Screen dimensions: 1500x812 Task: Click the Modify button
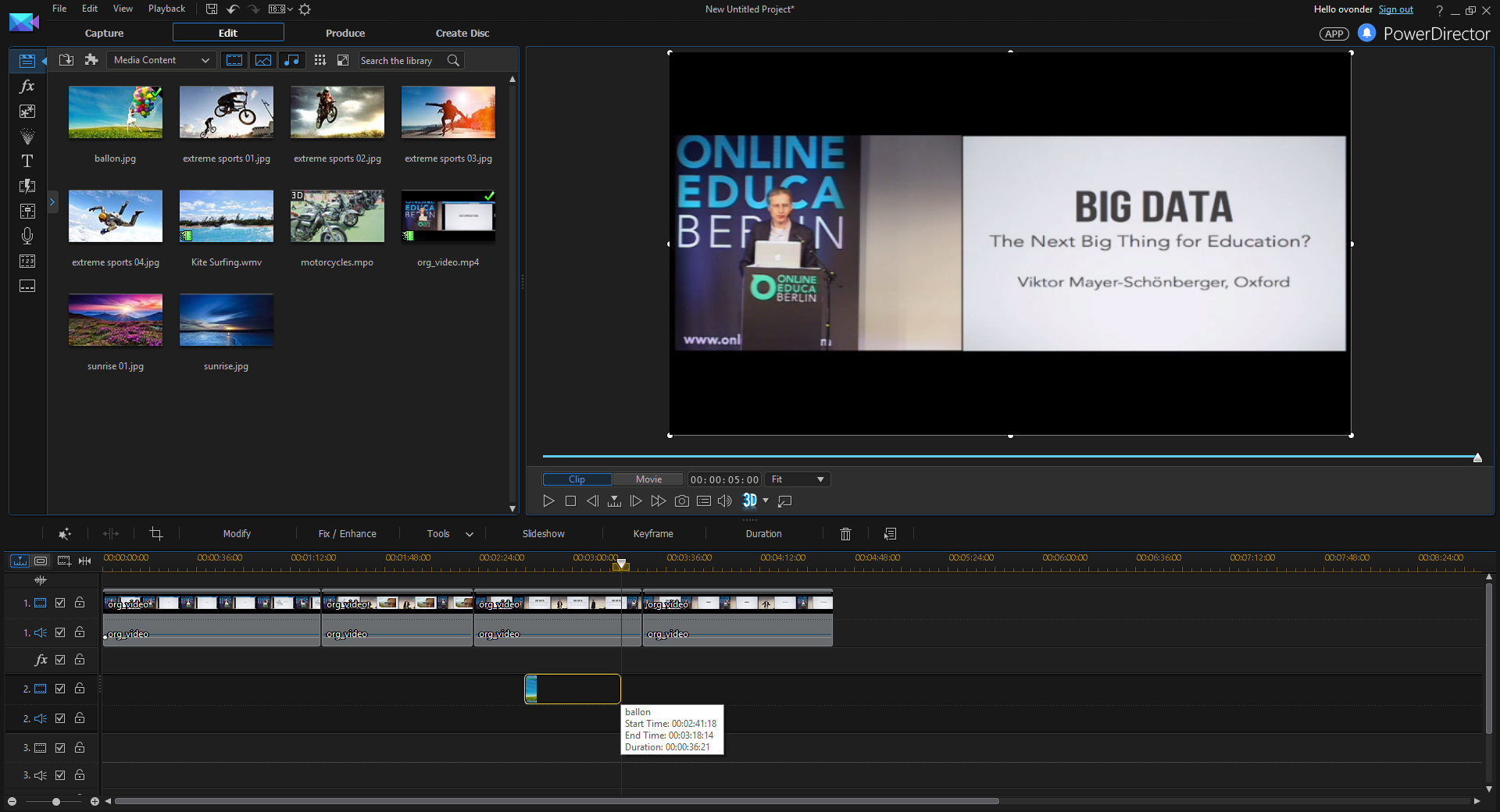click(x=237, y=534)
